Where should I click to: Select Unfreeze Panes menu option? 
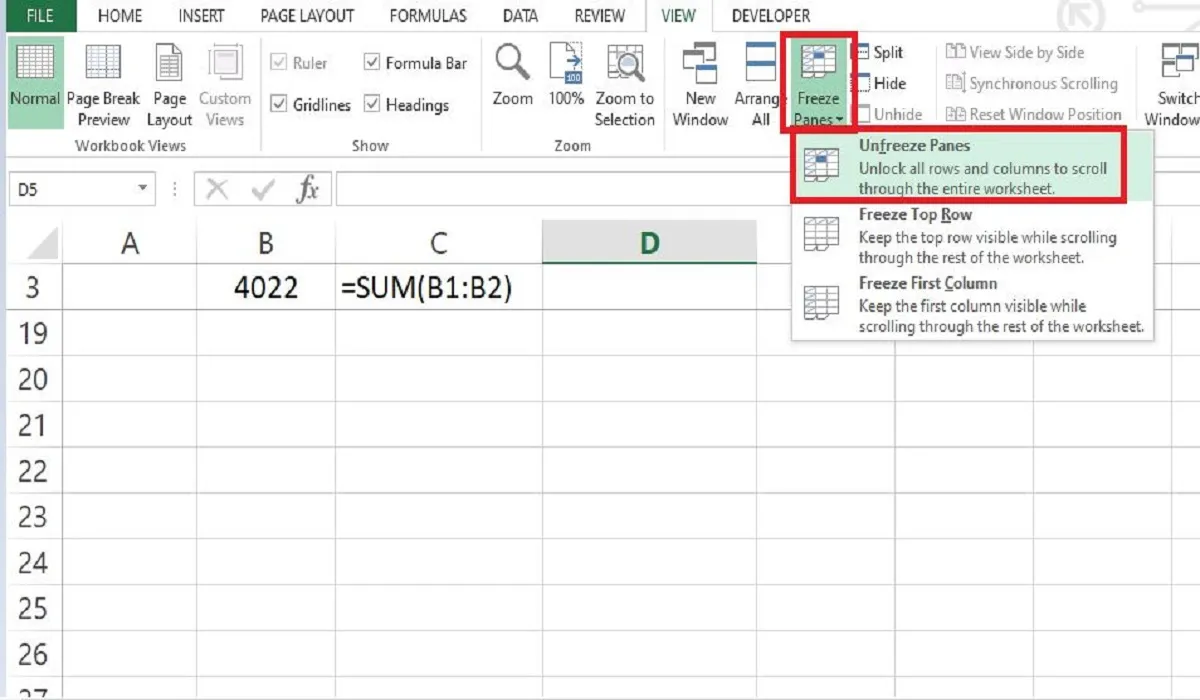tap(972, 167)
